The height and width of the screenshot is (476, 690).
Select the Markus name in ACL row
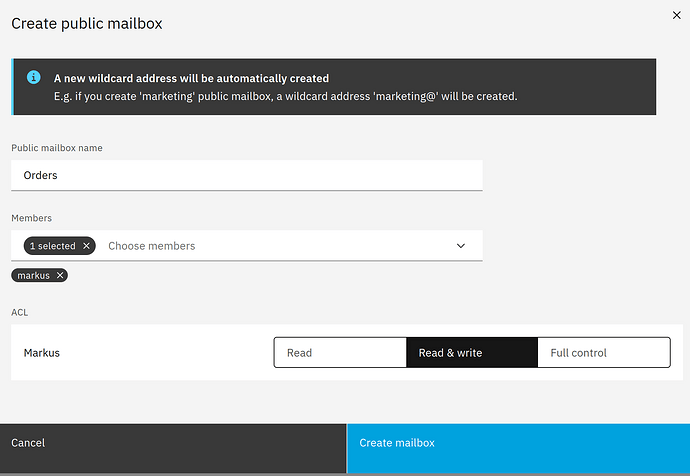pyautogui.click(x=42, y=352)
